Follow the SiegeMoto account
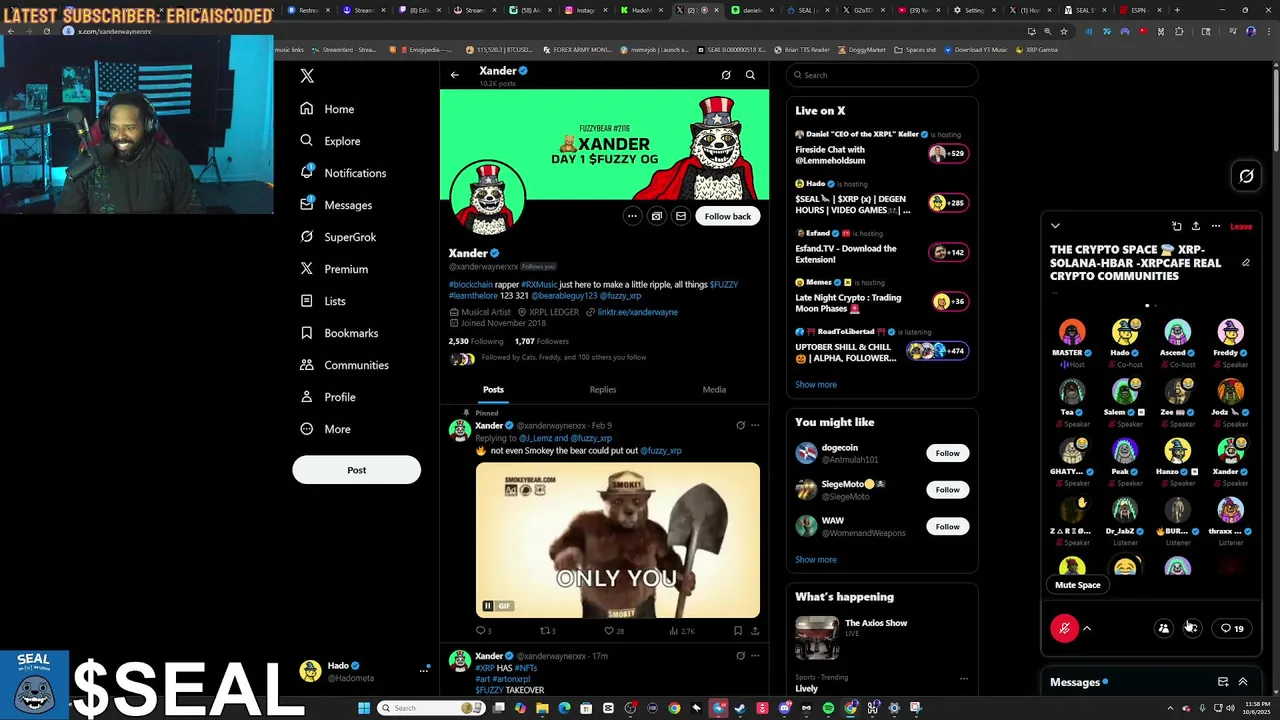This screenshot has height=720, width=1280. (947, 489)
